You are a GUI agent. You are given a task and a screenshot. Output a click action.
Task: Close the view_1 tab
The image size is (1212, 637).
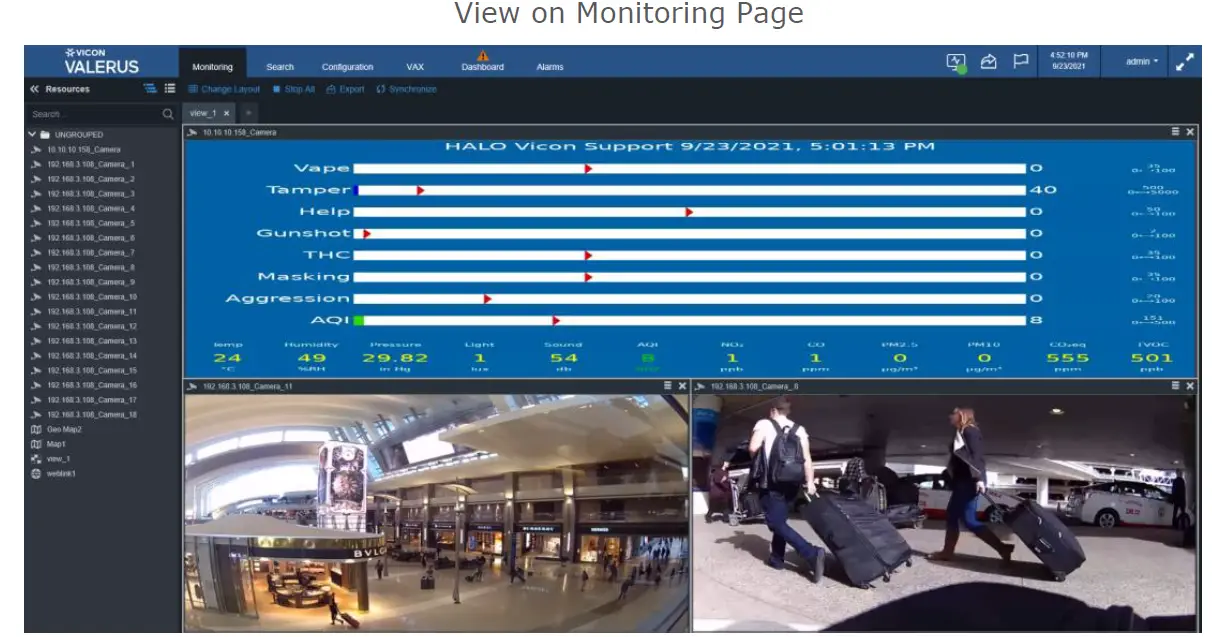pos(227,113)
